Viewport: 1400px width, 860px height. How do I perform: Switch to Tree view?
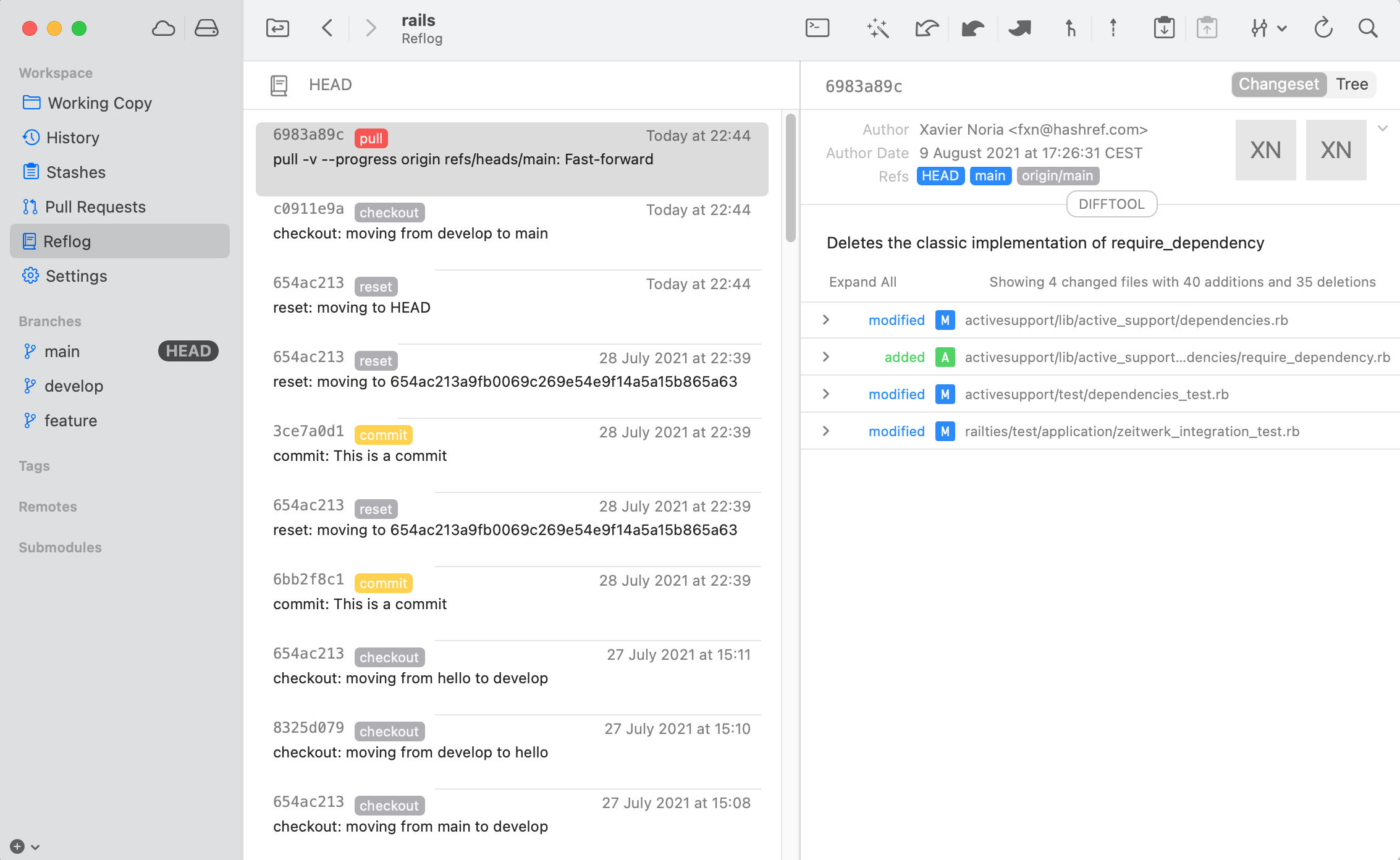[x=1352, y=84]
